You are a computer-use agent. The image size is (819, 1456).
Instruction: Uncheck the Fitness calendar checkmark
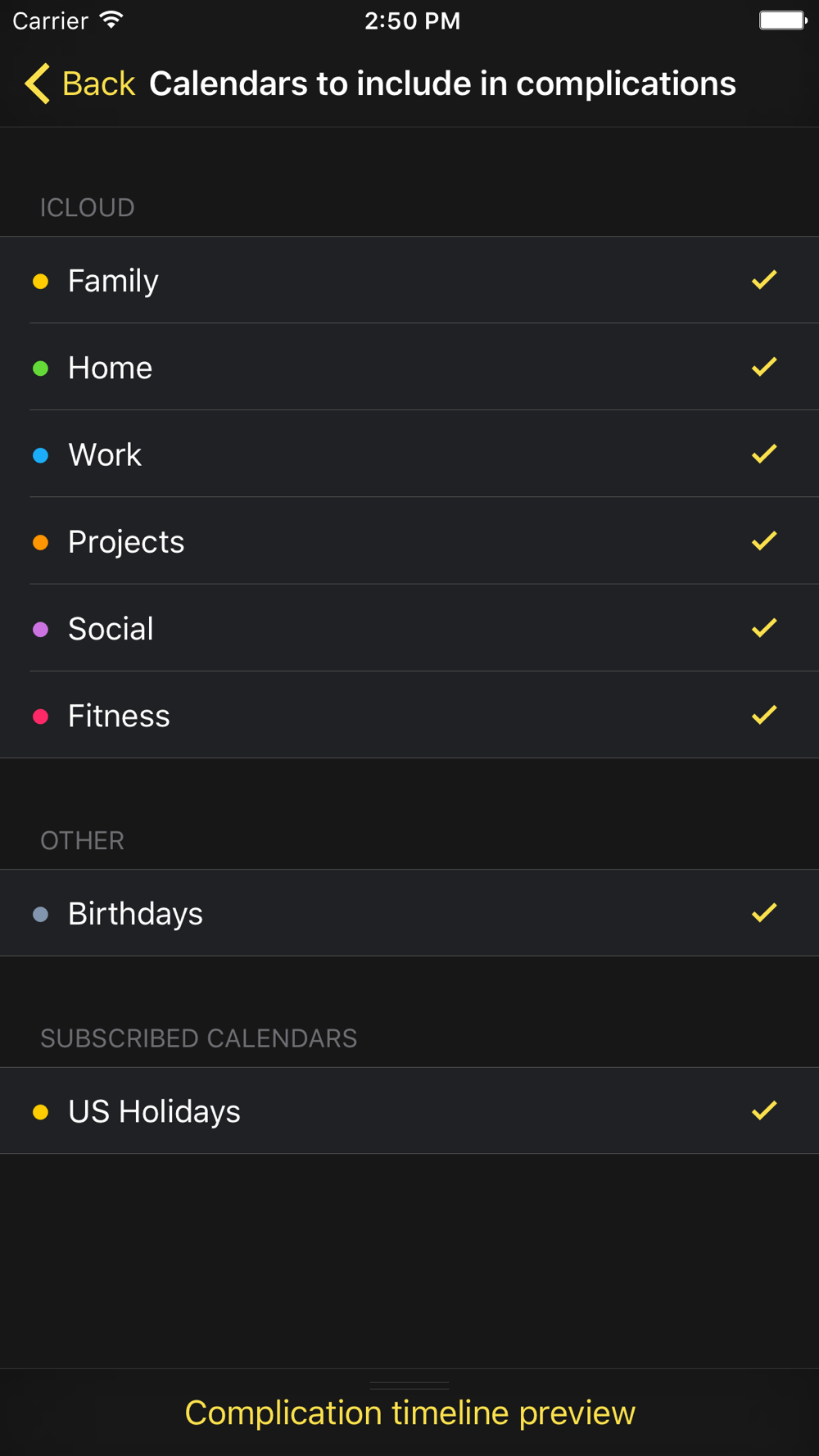pyautogui.click(x=764, y=715)
